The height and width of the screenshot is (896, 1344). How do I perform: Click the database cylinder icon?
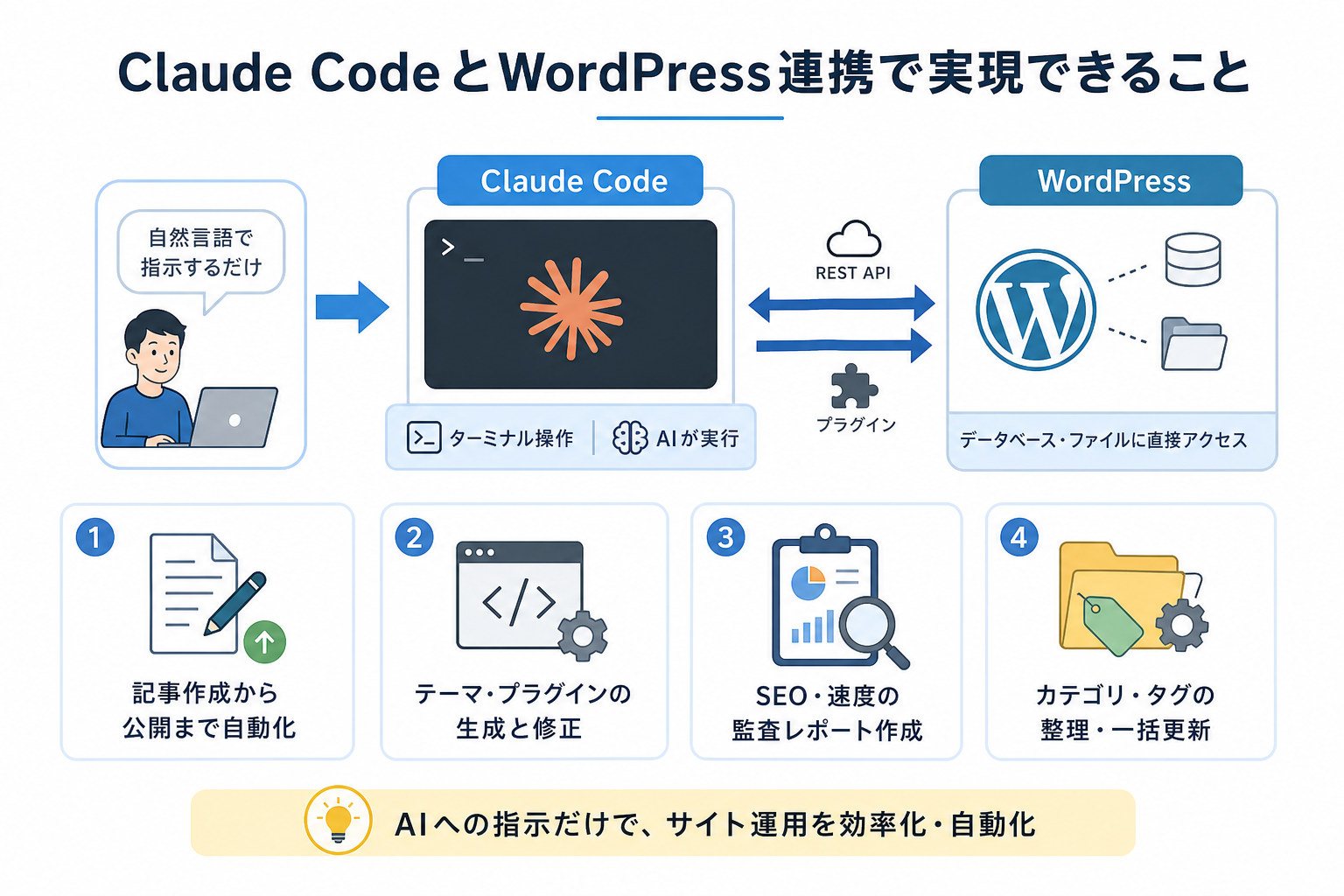click(1193, 259)
